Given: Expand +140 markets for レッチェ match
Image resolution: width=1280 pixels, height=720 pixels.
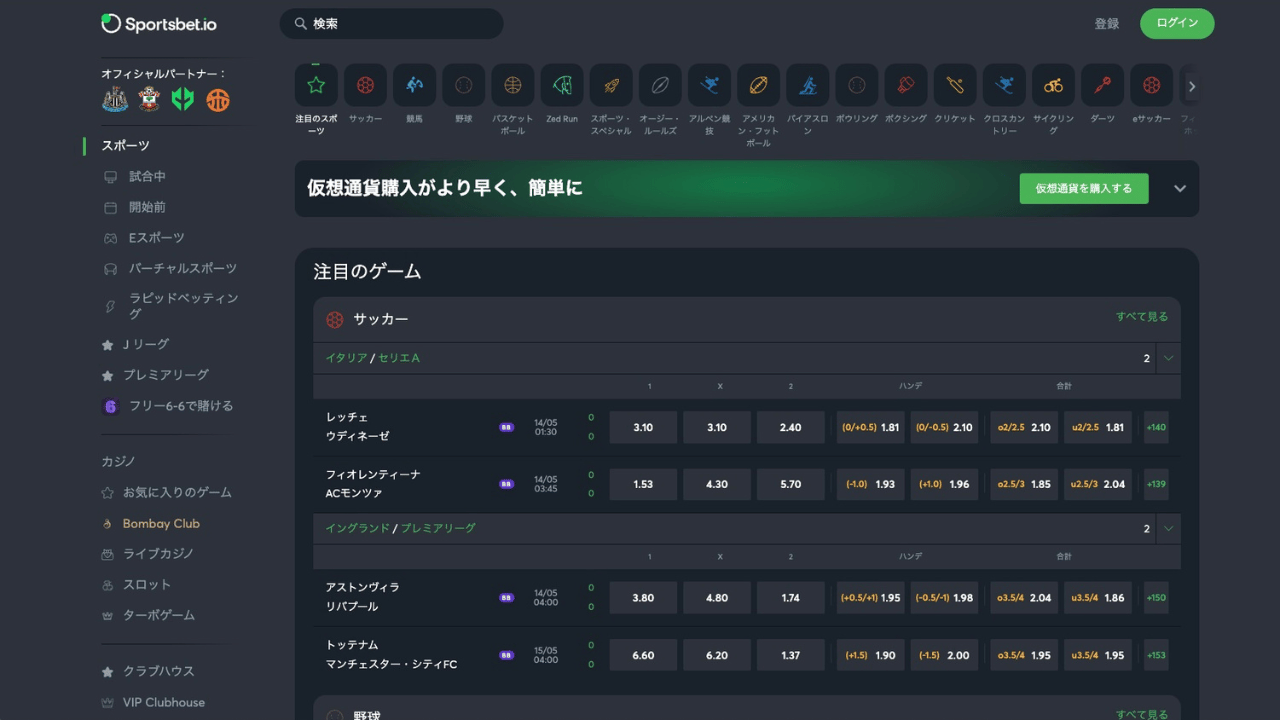Looking at the screenshot, I should (1156, 427).
